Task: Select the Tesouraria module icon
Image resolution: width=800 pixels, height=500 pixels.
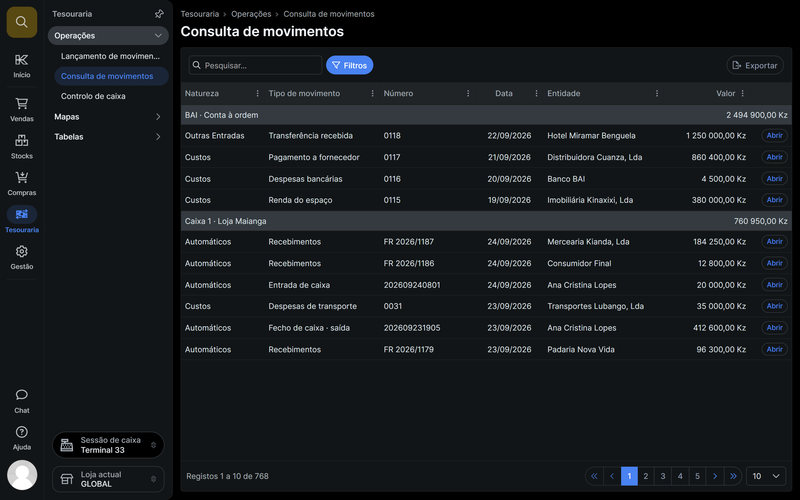Action: pos(21,214)
